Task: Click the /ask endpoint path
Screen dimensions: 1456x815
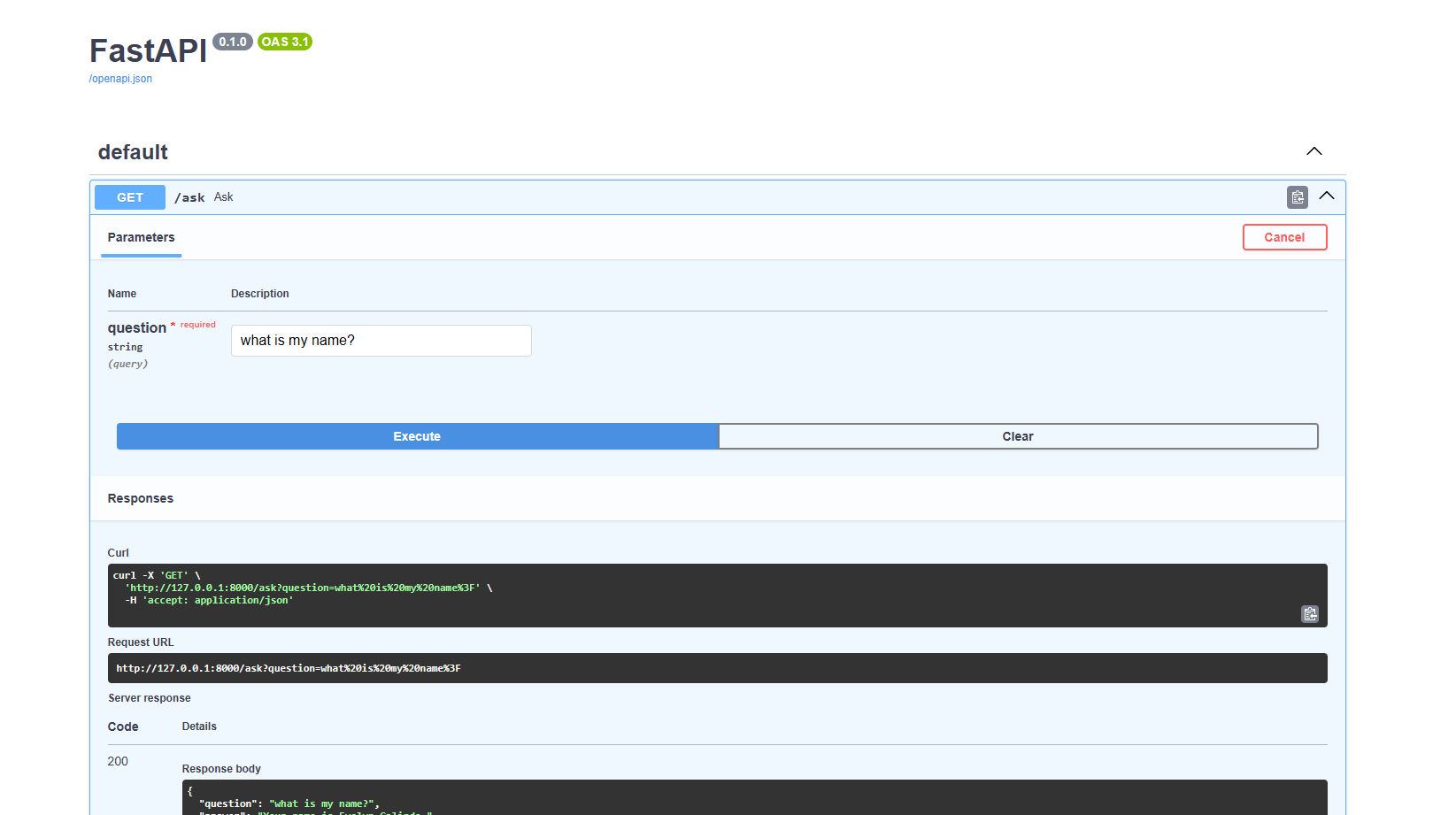Action: 189,197
